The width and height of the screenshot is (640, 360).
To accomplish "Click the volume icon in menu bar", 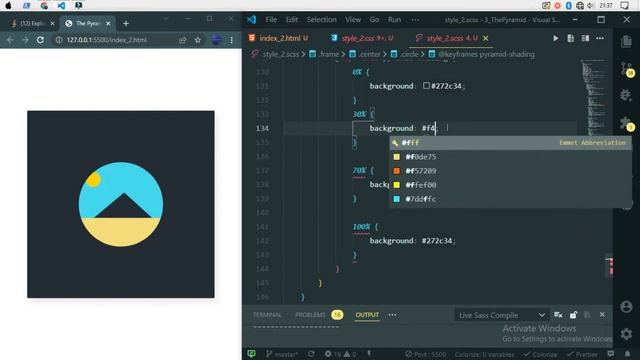I will coord(590,6).
